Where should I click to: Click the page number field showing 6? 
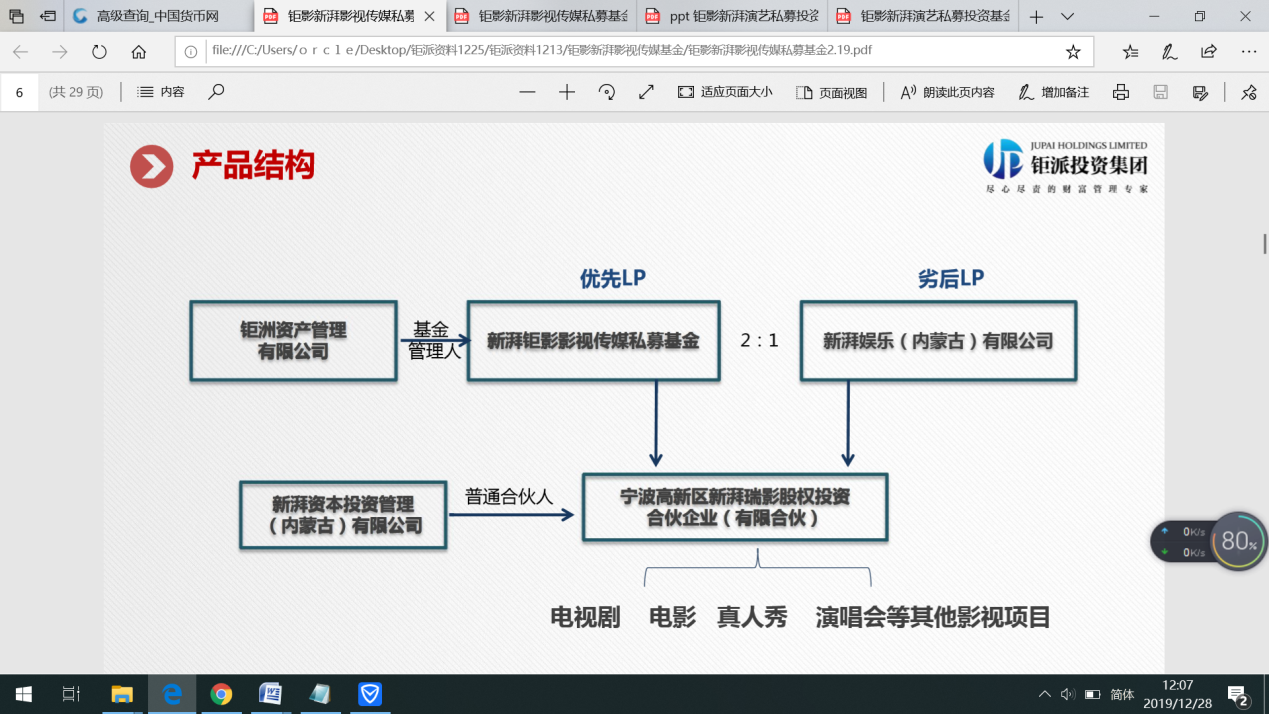click(19, 92)
